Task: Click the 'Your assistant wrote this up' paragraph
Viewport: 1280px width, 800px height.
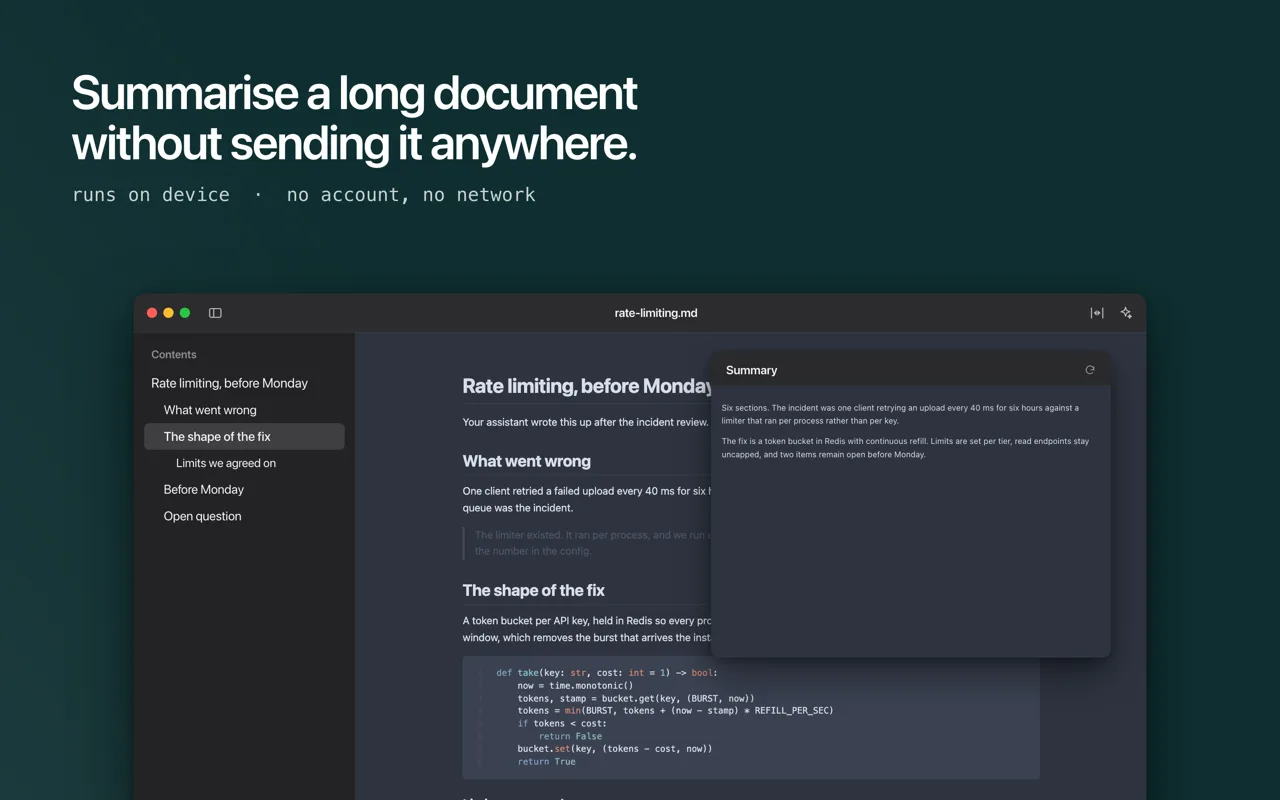Action: (x=586, y=422)
